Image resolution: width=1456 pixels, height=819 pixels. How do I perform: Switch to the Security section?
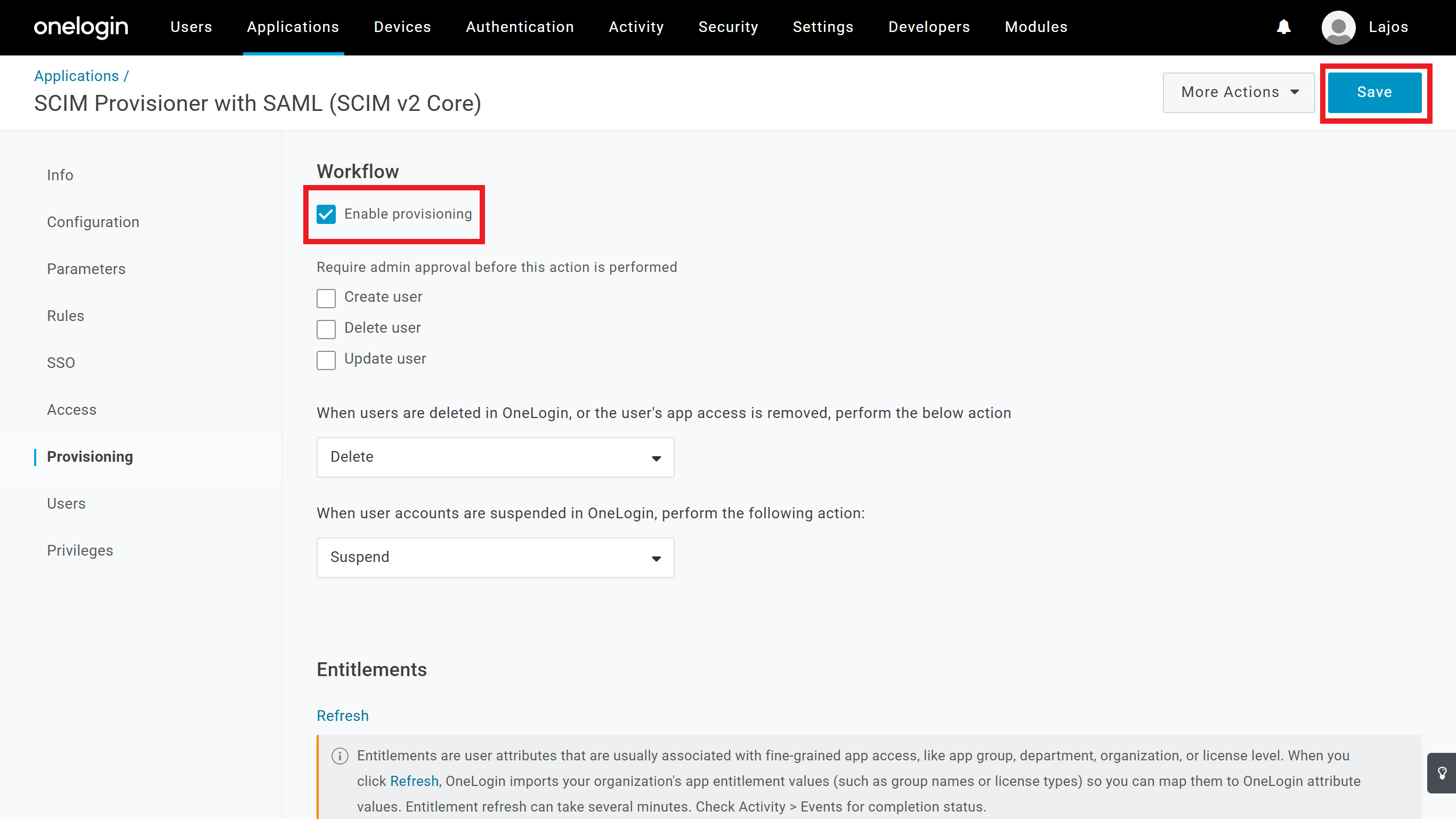(728, 27)
